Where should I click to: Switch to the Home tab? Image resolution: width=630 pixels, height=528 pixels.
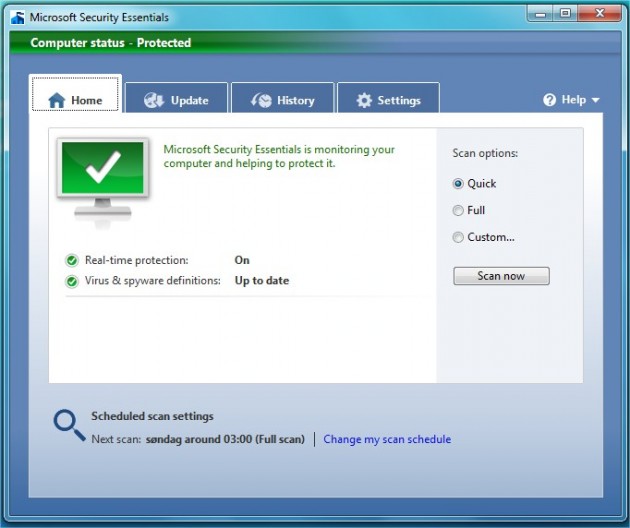tap(75, 94)
